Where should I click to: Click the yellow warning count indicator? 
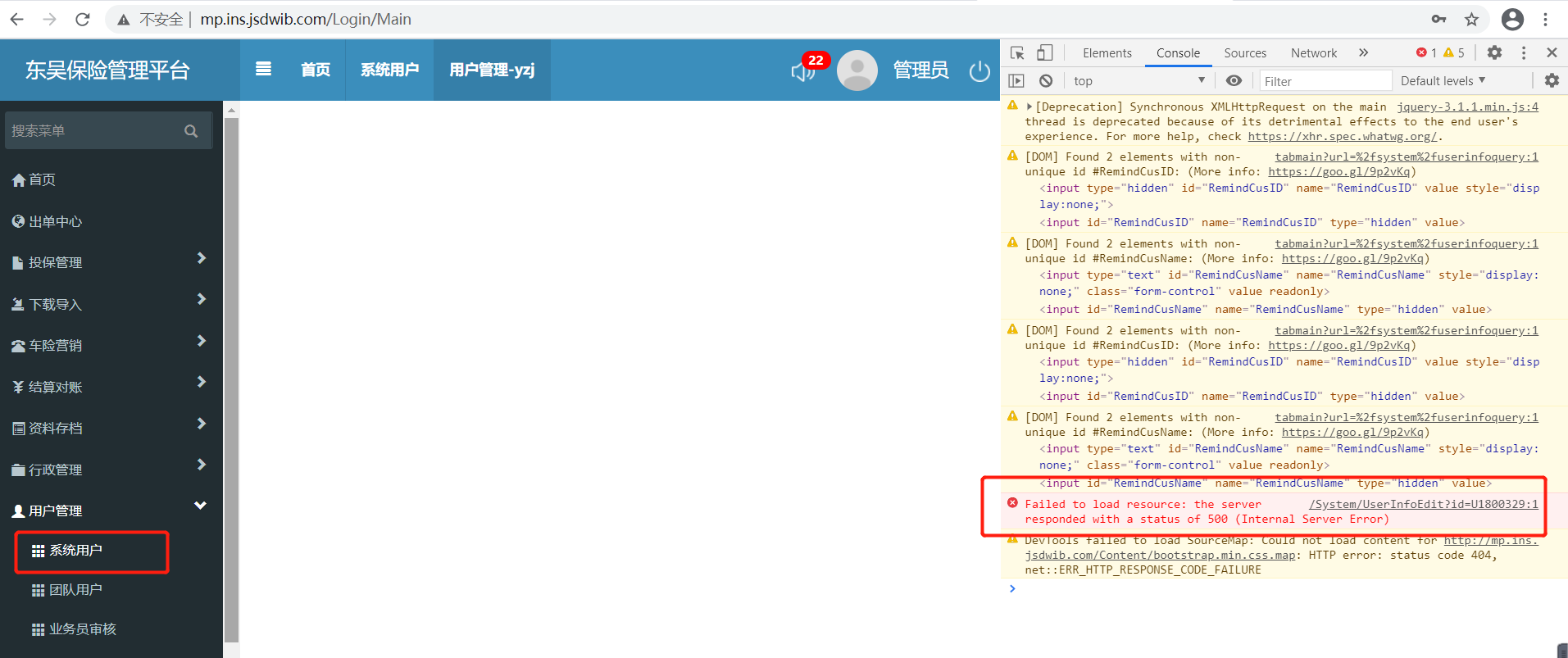pos(1454,53)
